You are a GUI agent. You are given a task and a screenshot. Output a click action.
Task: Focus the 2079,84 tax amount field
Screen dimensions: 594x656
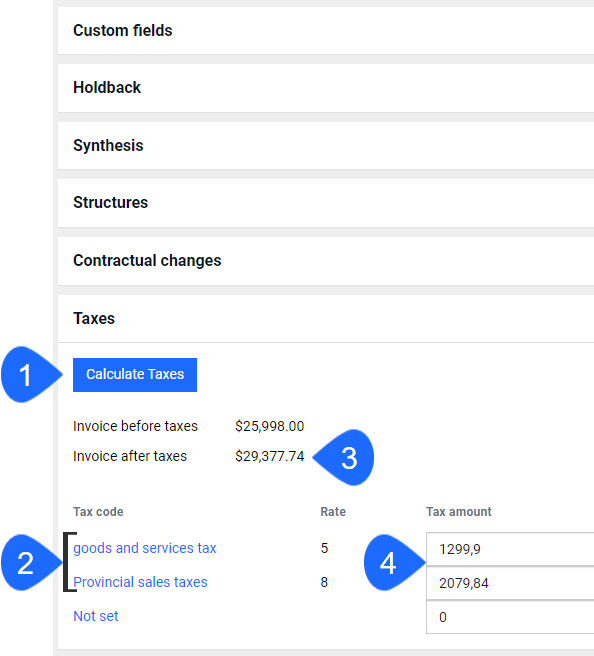coord(510,583)
